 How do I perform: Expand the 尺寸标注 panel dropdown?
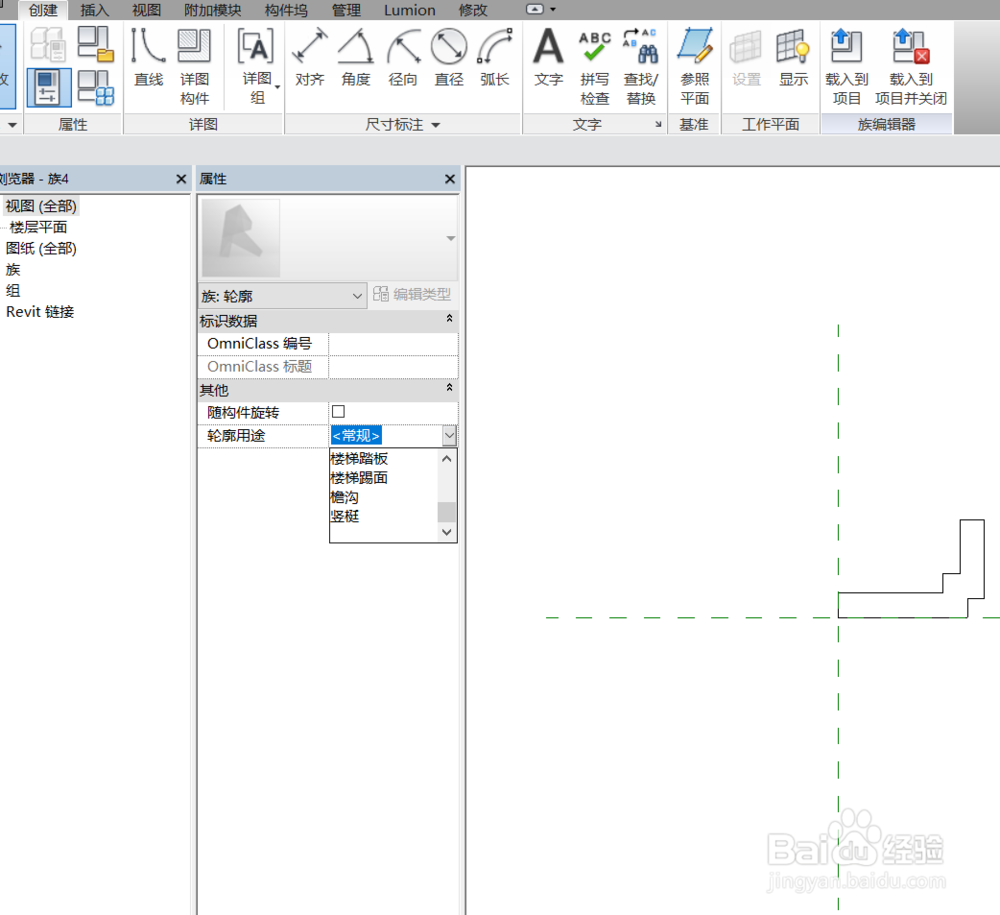pyautogui.click(x=436, y=125)
